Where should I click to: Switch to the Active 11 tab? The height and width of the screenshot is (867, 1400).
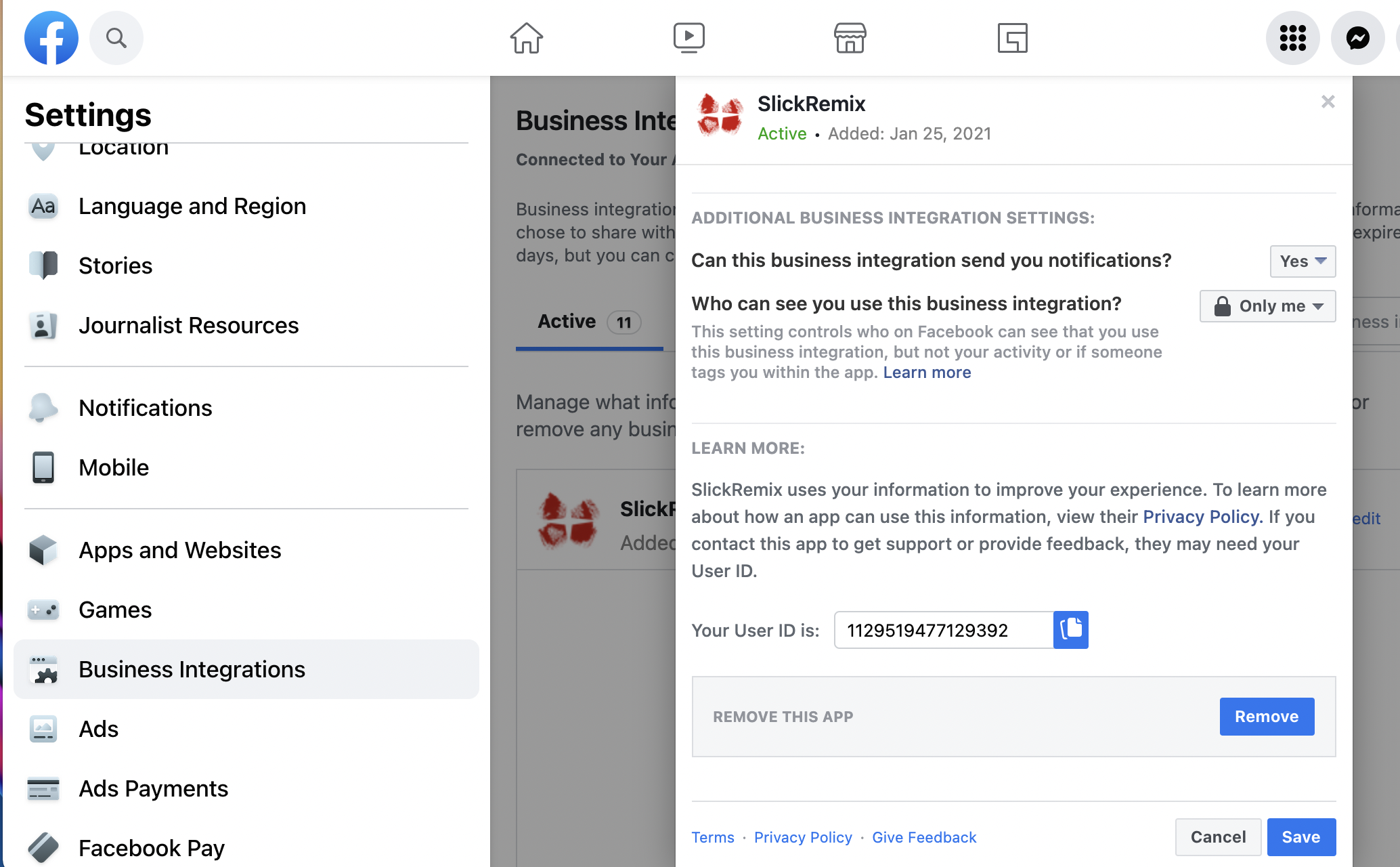click(589, 322)
